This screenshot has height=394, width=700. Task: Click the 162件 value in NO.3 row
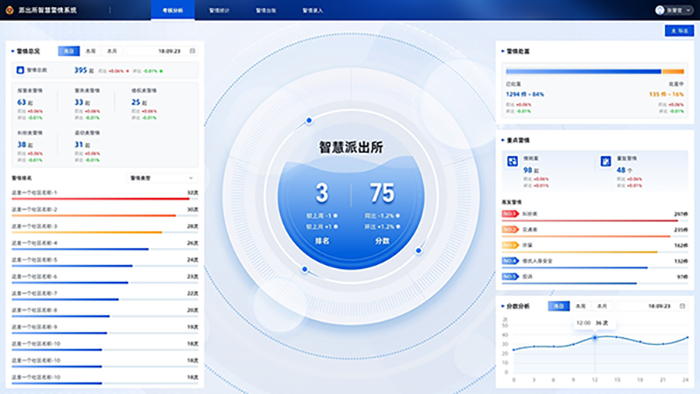681,245
